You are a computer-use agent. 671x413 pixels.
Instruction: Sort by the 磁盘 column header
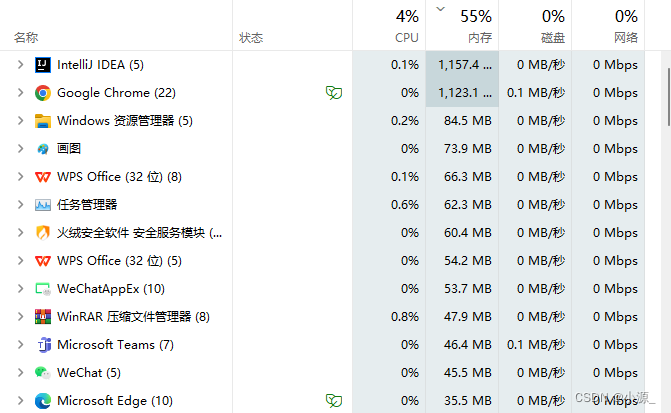coord(535,25)
